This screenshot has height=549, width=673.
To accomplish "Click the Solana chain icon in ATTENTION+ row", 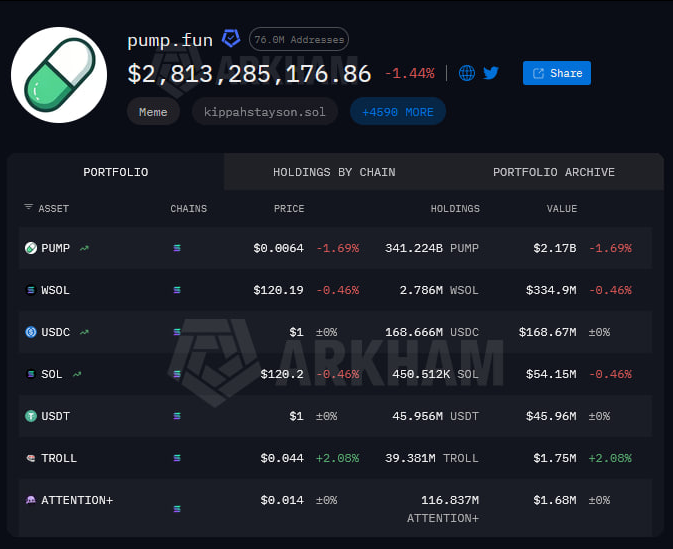I will click(x=177, y=509).
